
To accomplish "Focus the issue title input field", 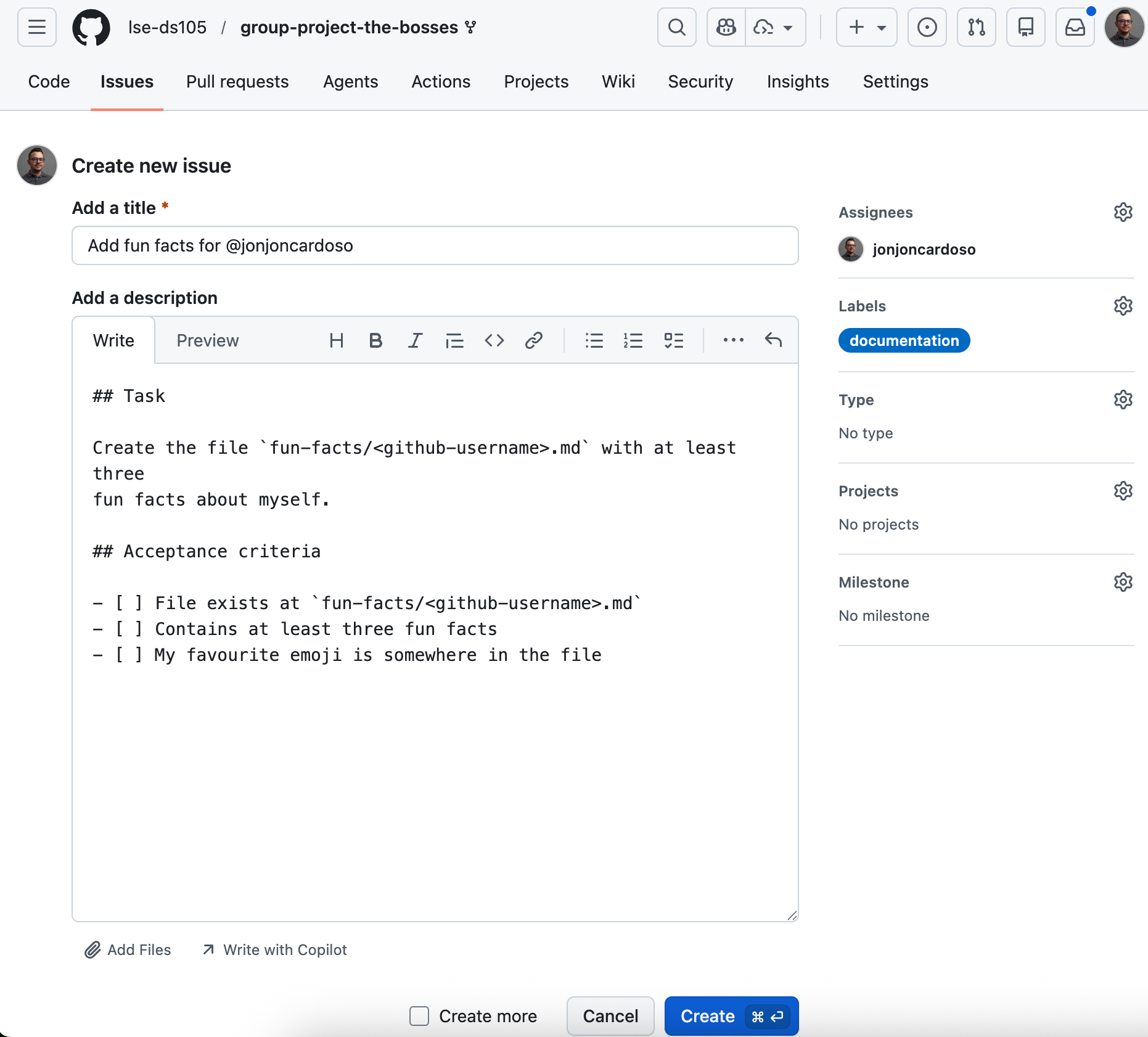I will click(x=435, y=245).
